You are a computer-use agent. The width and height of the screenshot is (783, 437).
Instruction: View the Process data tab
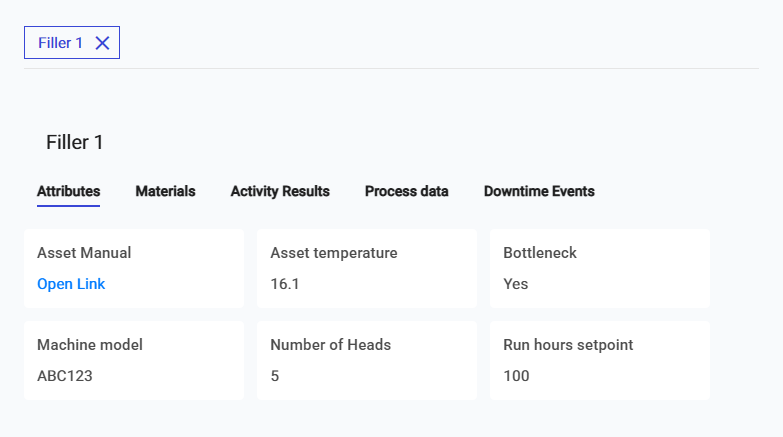[x=406, y=191]
